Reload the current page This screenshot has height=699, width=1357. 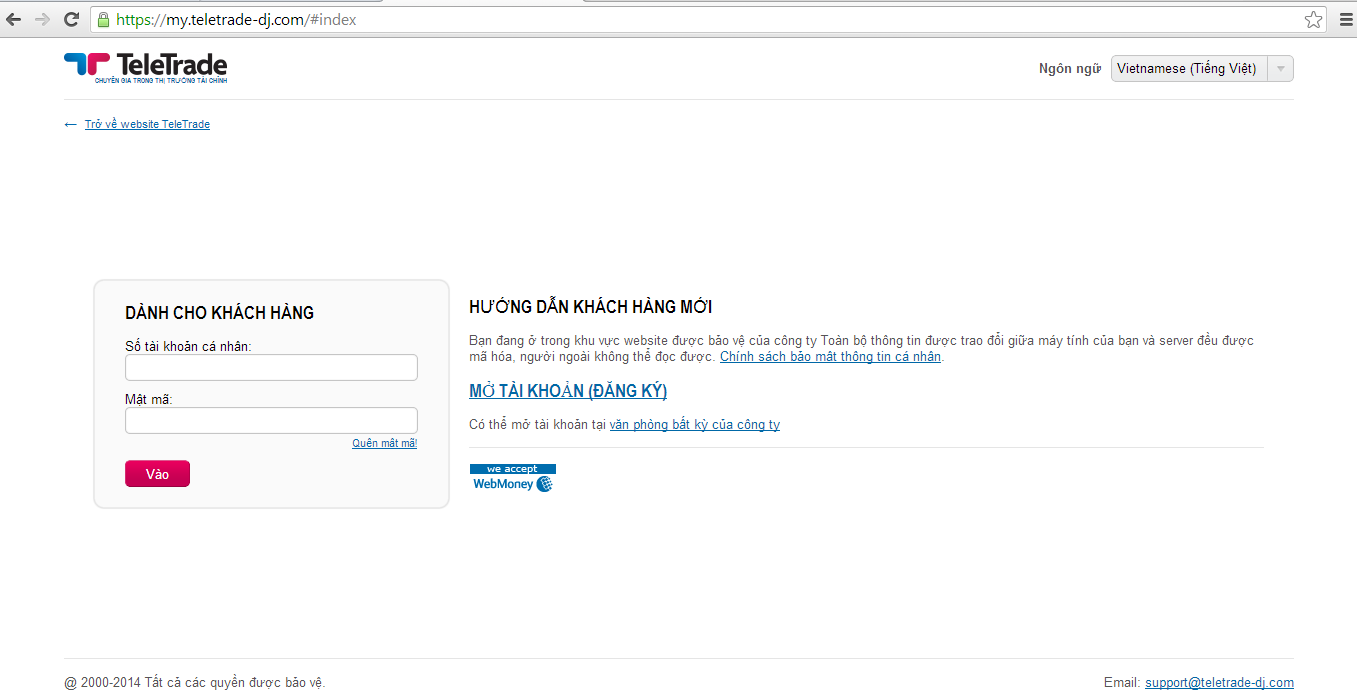click(71, 19)
